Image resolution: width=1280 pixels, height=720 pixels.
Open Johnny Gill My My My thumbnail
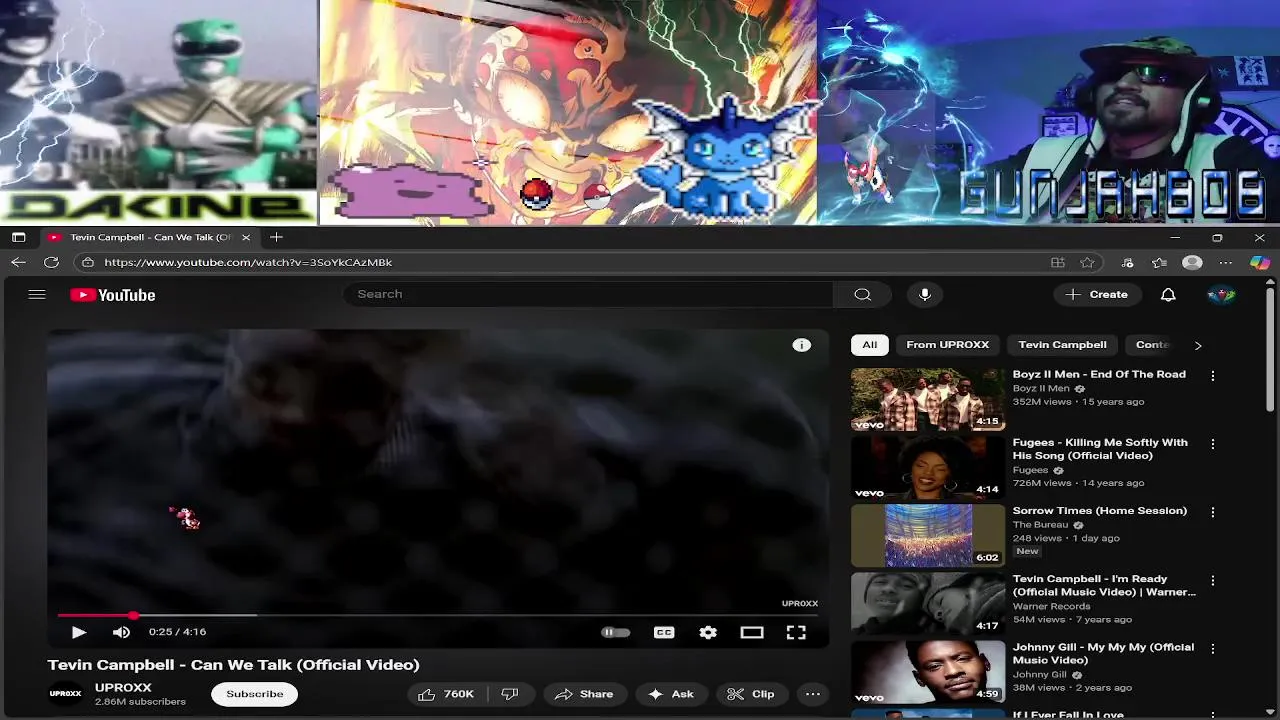(928, 671)
